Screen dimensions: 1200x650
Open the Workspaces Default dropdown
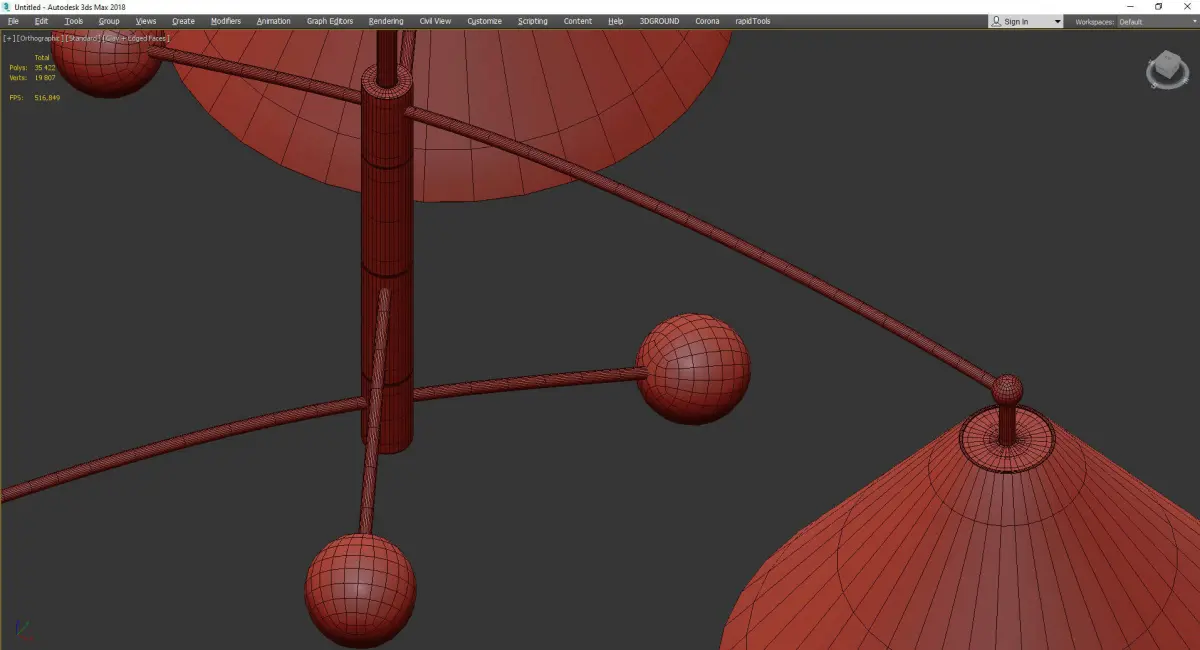1156,22
